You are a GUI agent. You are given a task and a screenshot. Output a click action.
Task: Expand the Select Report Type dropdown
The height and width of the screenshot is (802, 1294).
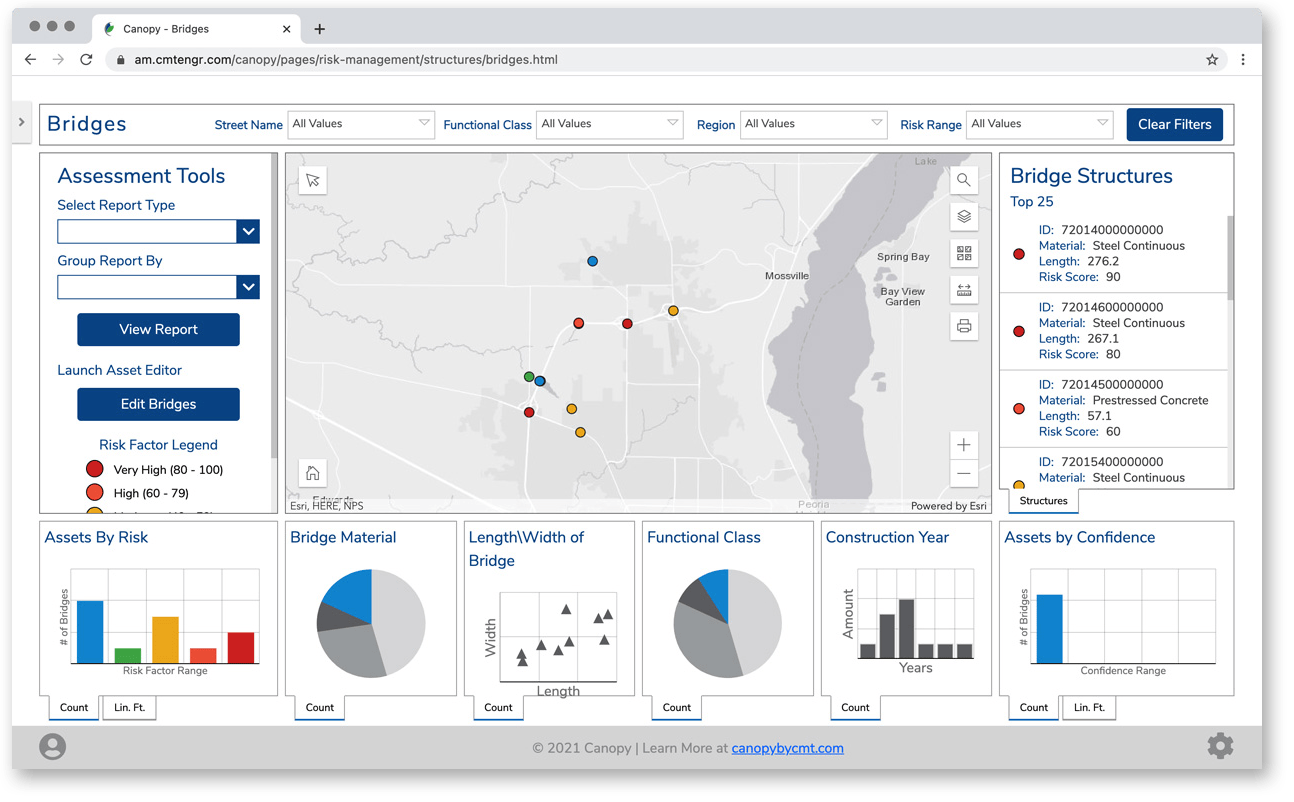click(x=159, y=231)
